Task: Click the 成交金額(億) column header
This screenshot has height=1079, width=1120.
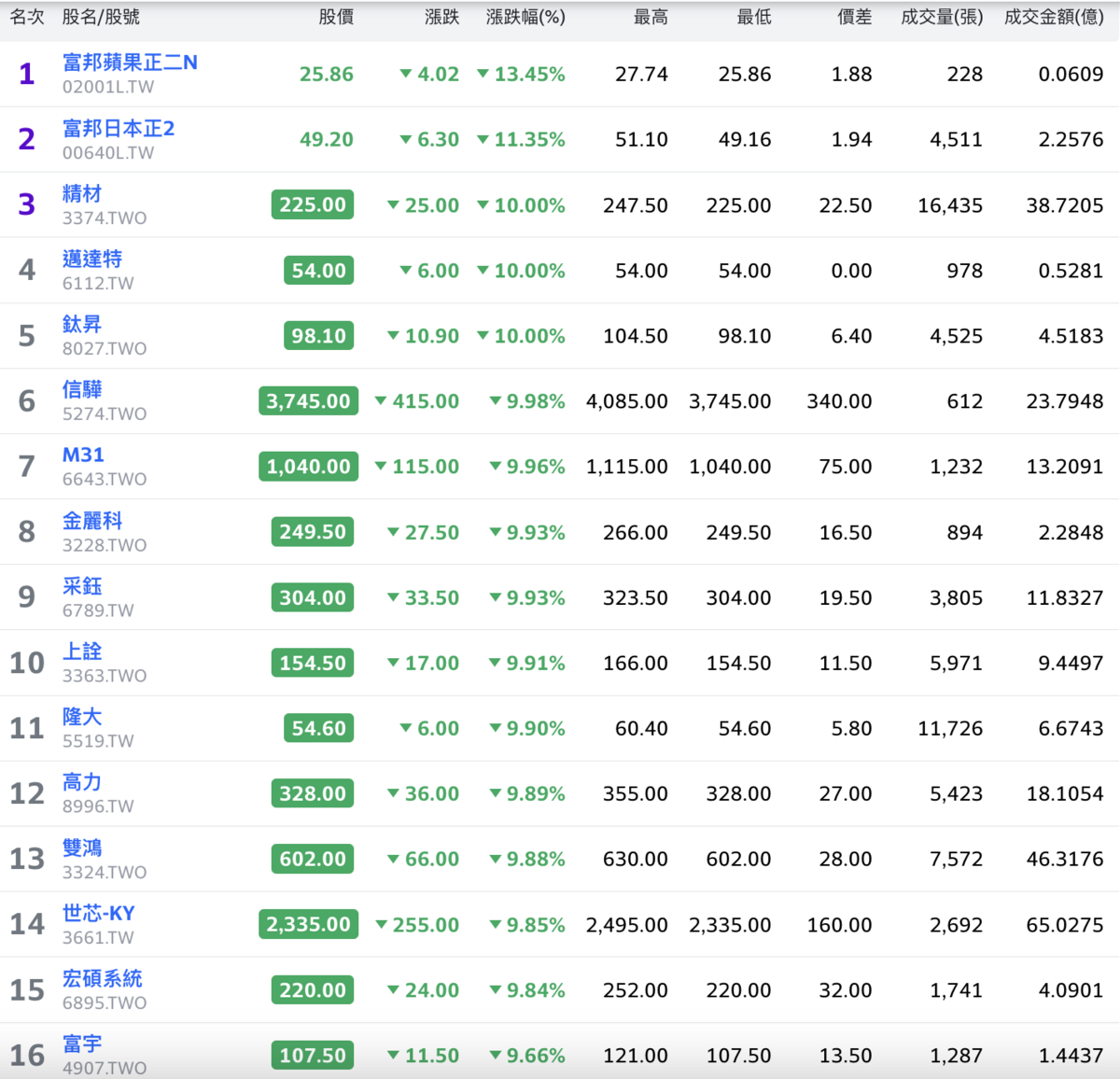Action: pyautogui.click(x=1054, y=17)
